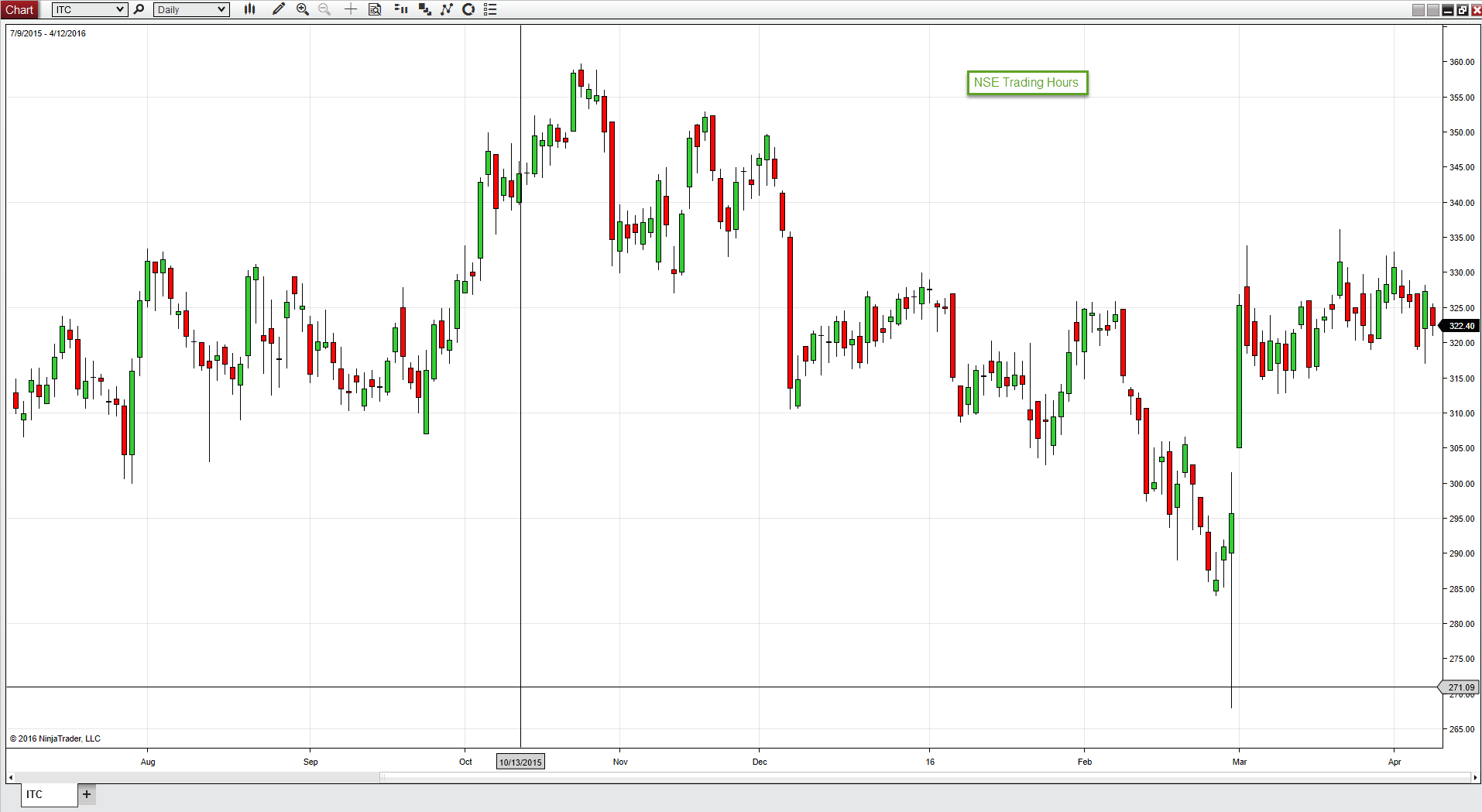1482x812 pixels.
Task: Click the Chart title label
Action: 19,9
